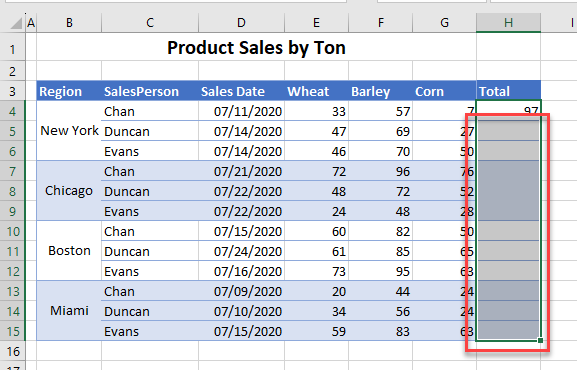The width and height of the screenshot is (577, 370).
Task: Click the Product Sales by Ton title
Action: pyautogui.click(x=256, y=48)
